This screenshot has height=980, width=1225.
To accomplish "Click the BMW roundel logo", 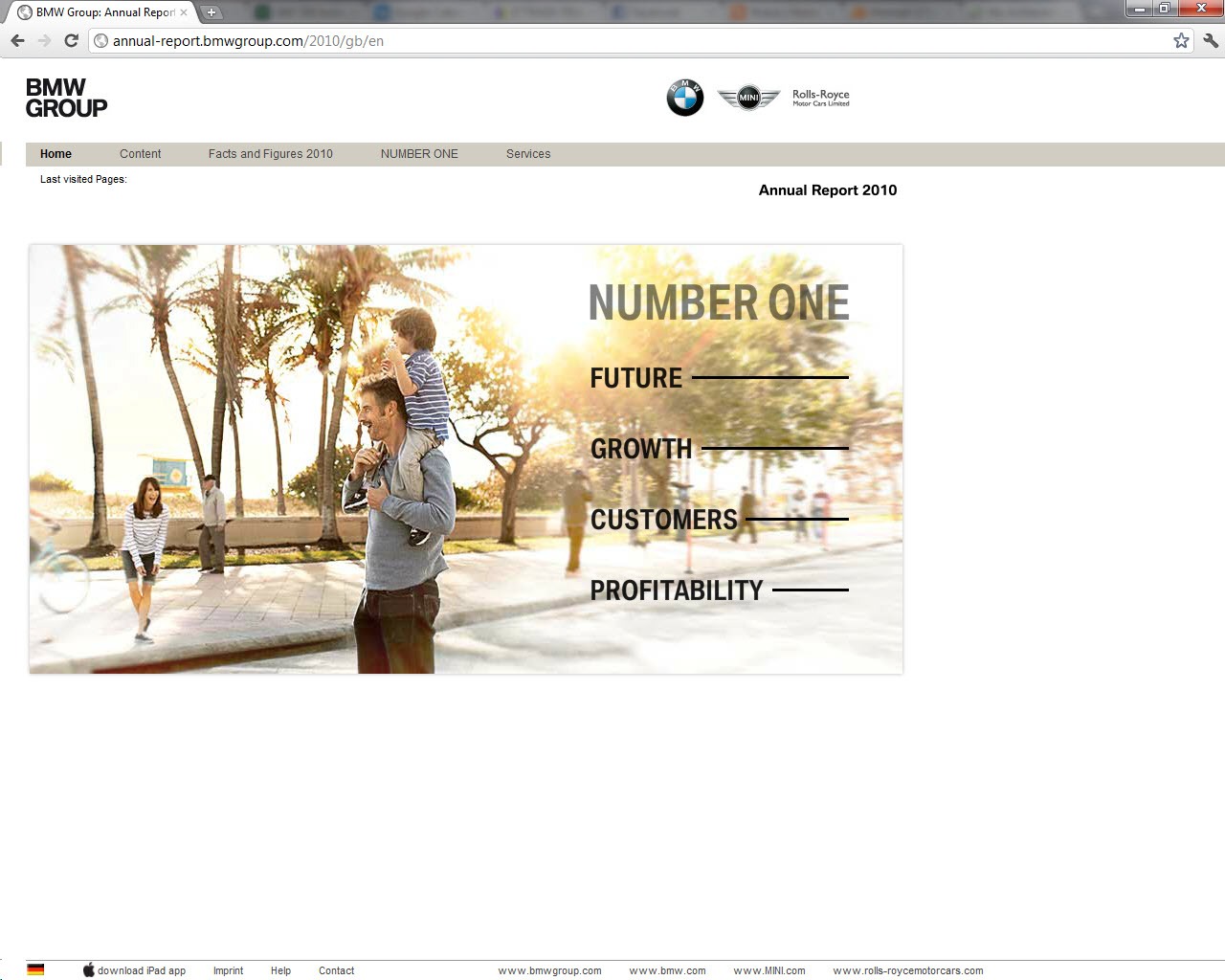I will click(684, 98).
